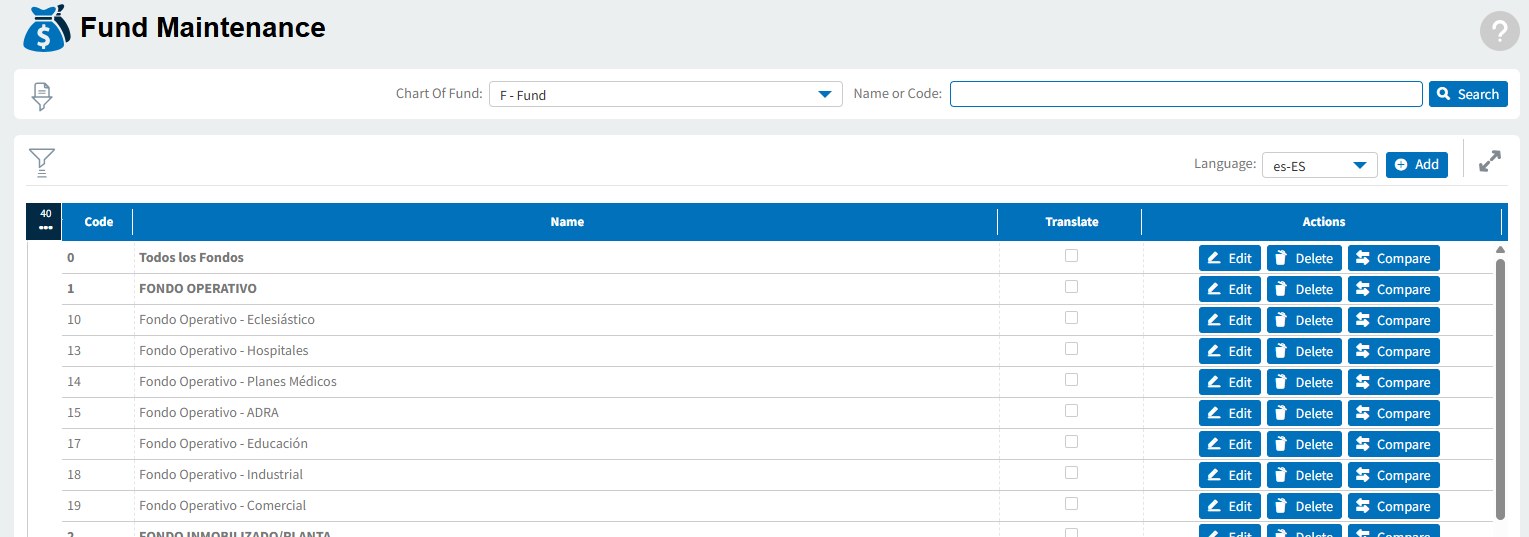Click the Translate column header

pyautogui.click(x=1071, y=222)
